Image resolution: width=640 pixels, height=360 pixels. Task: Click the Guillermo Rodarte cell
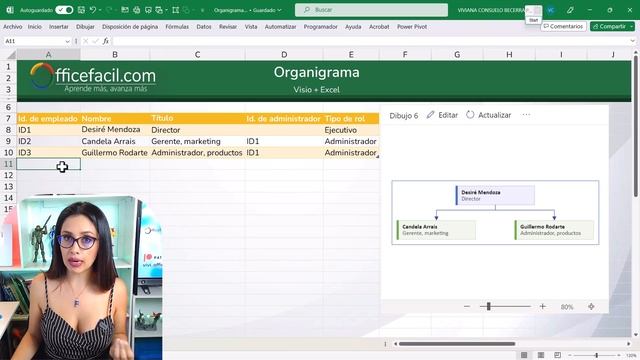115,153
